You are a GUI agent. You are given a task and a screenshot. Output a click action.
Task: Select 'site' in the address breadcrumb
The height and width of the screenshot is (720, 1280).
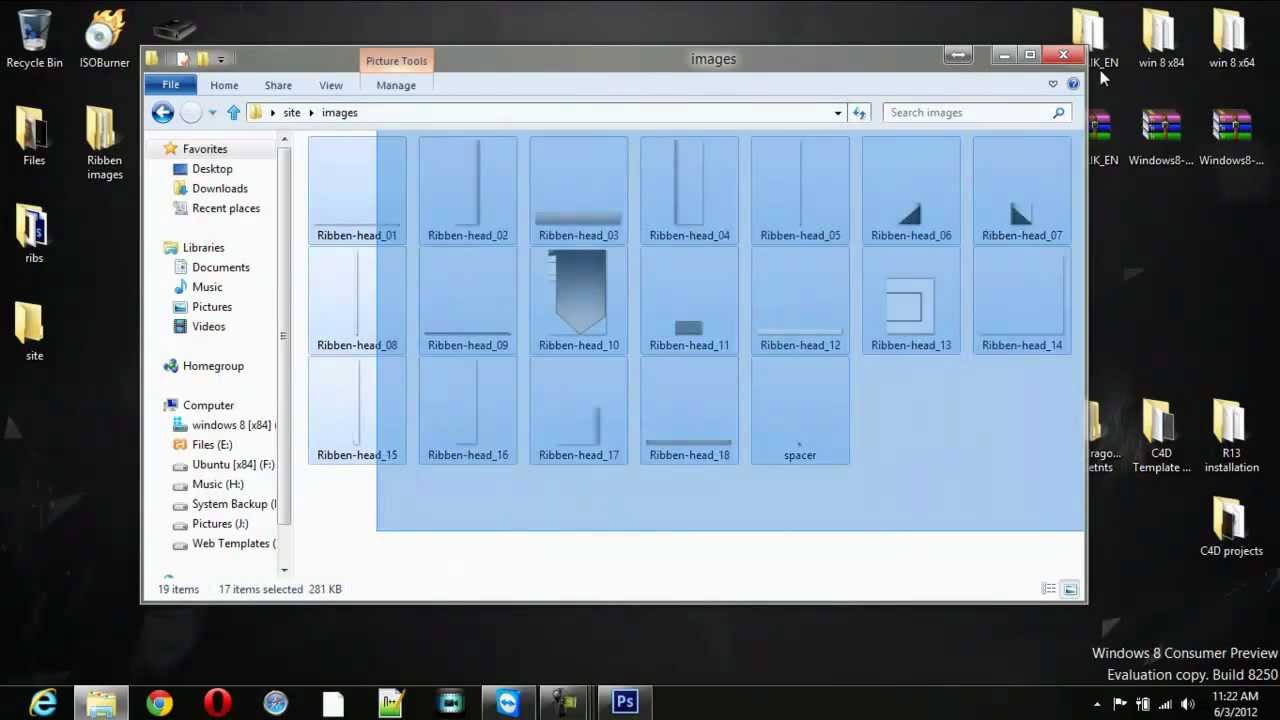(x=292, y=113)
